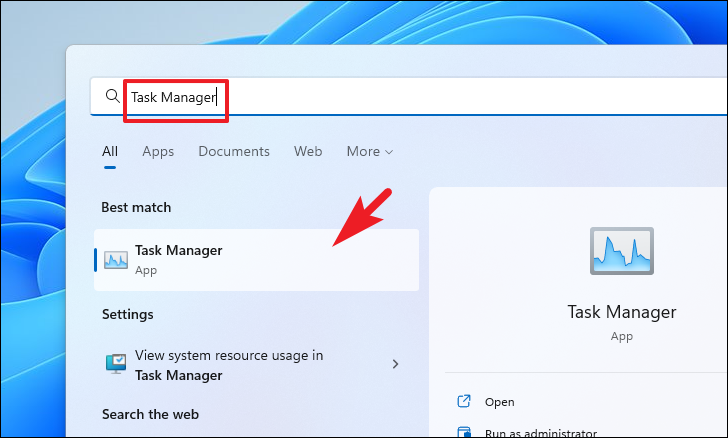The image size is (728, 438).
Task: Click the Task Manager icon in best match
Action: 116,260
